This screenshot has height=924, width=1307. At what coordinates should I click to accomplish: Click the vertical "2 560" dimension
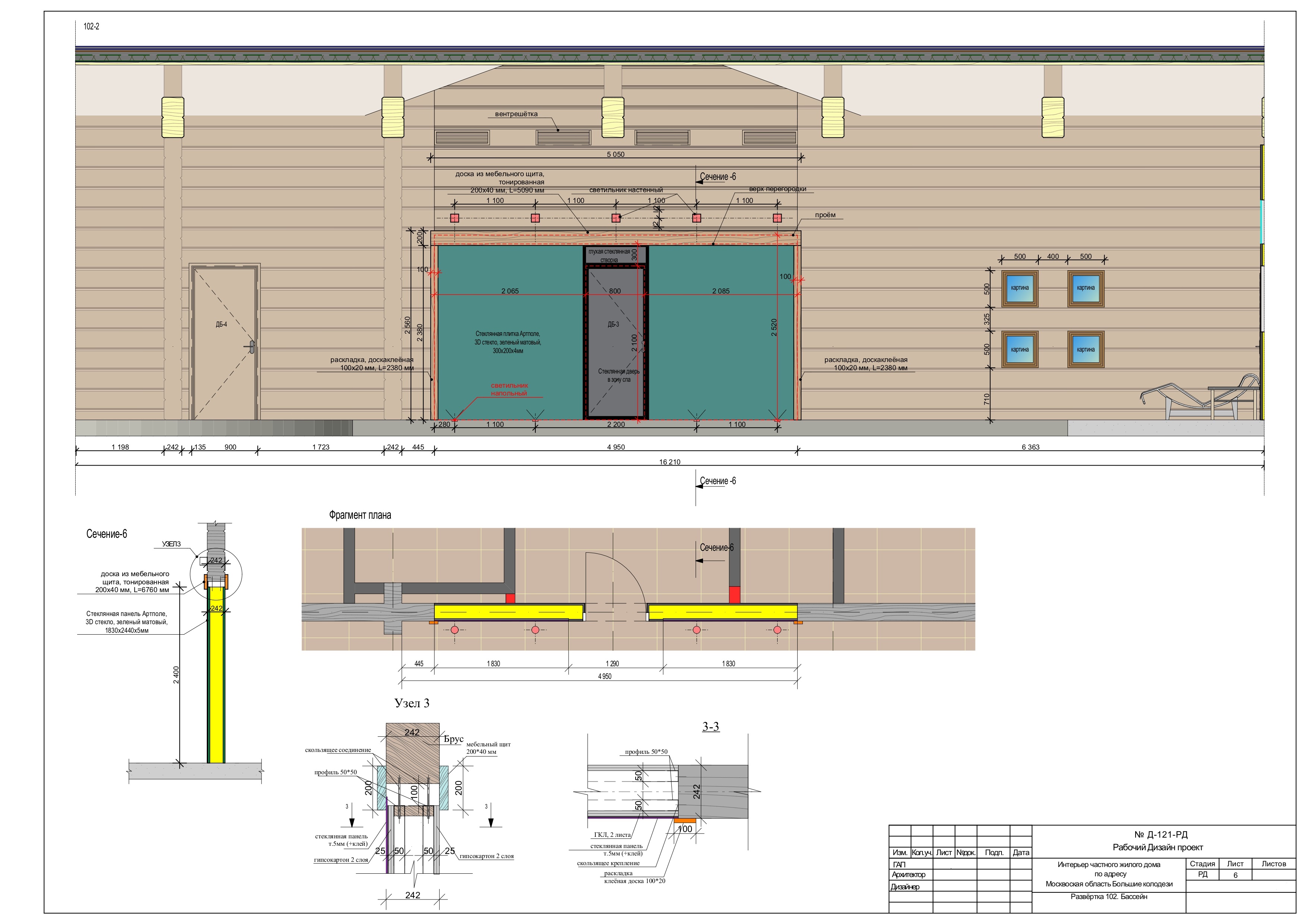pyautogui.click(x=407, y=326)
